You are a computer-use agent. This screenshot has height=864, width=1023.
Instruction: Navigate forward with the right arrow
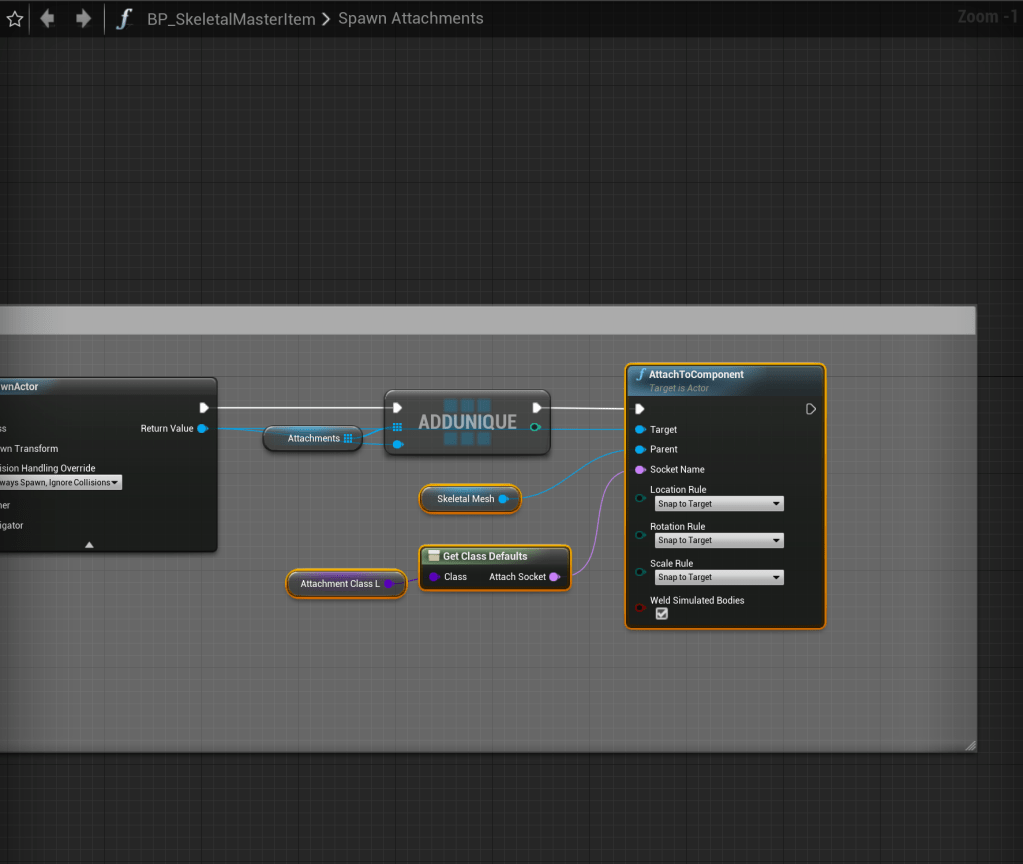click(x=83, y=19)
